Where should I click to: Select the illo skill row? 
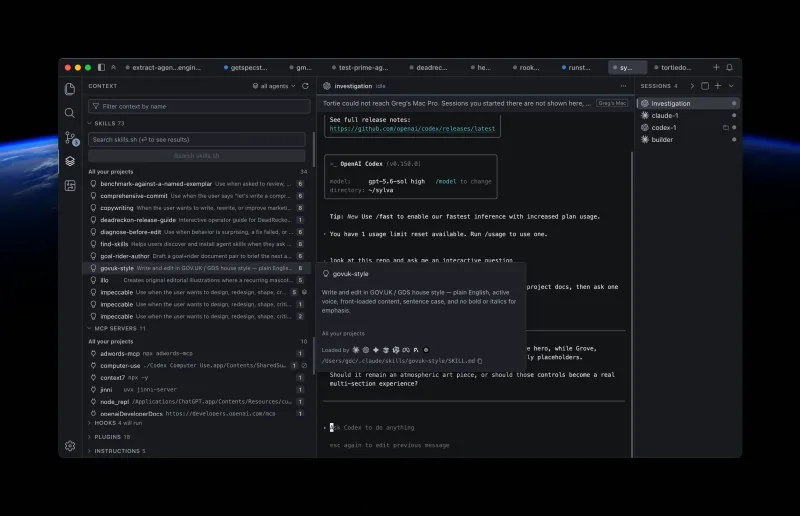pyautogui.click(x=196, y=280)
